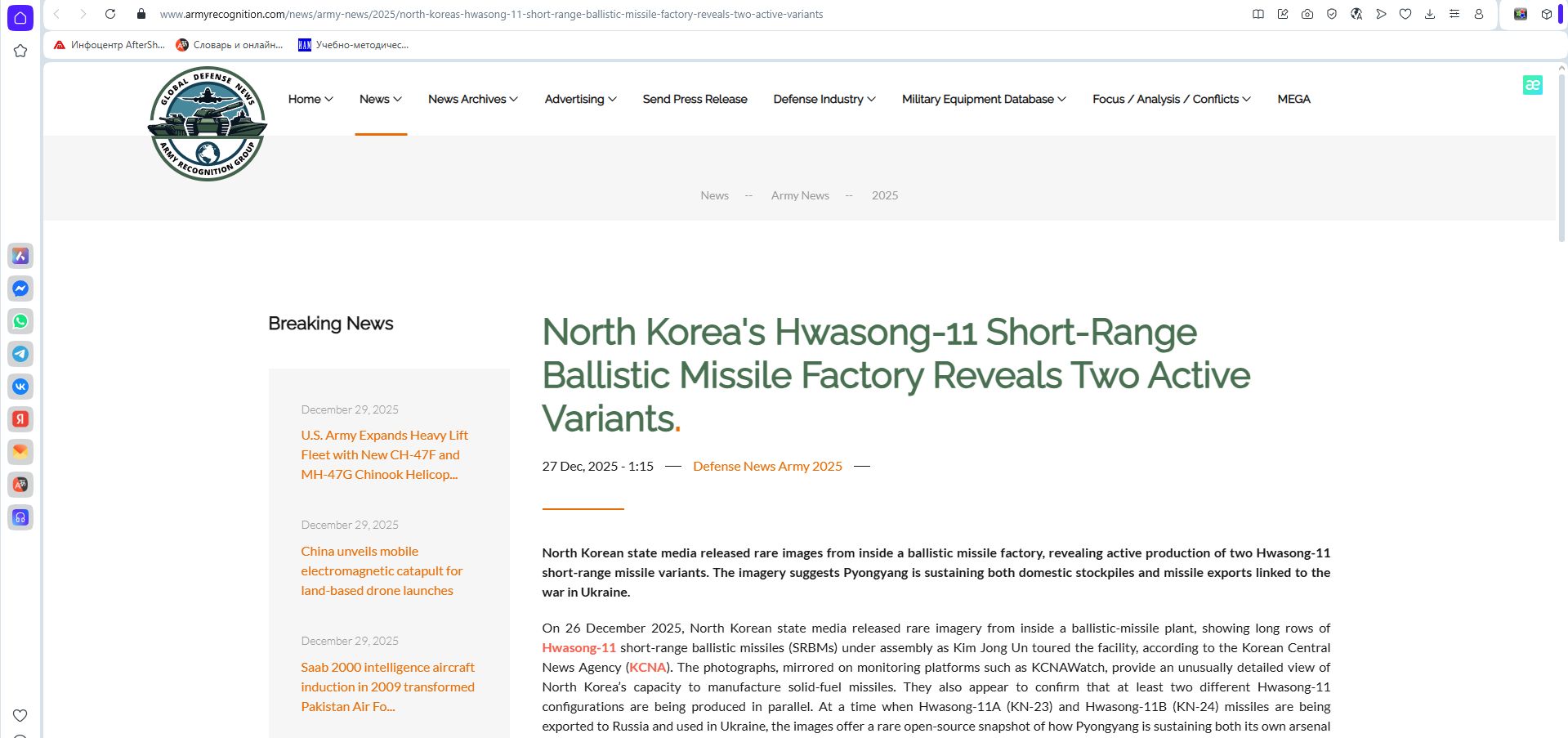Click the page translate globe icon
The width and height of the screenshot is (1568, 738).
pyautogui.click(x=1356, y=14)
